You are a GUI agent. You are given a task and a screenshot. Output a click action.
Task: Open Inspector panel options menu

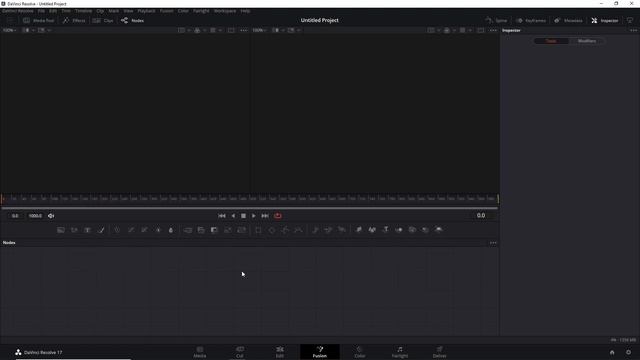(633, 30)
